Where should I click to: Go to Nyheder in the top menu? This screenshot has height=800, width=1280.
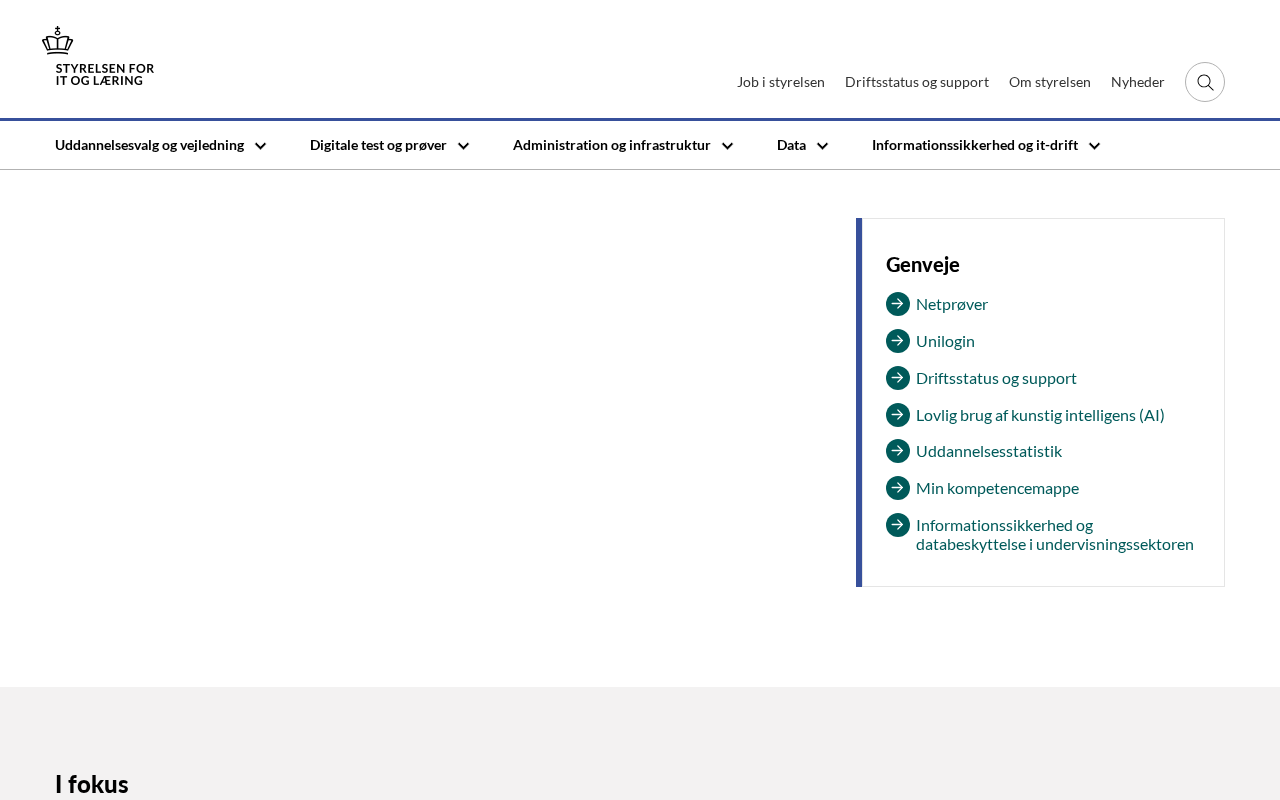pos(1138,82)
